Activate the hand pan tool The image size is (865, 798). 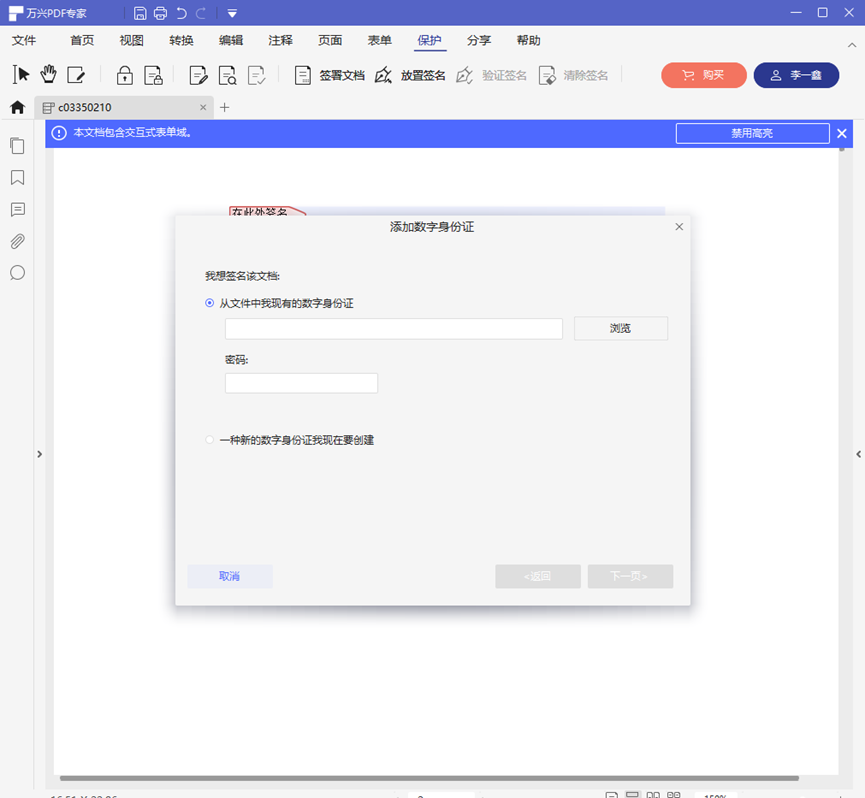pyautogui.click(x=49, y=74)
